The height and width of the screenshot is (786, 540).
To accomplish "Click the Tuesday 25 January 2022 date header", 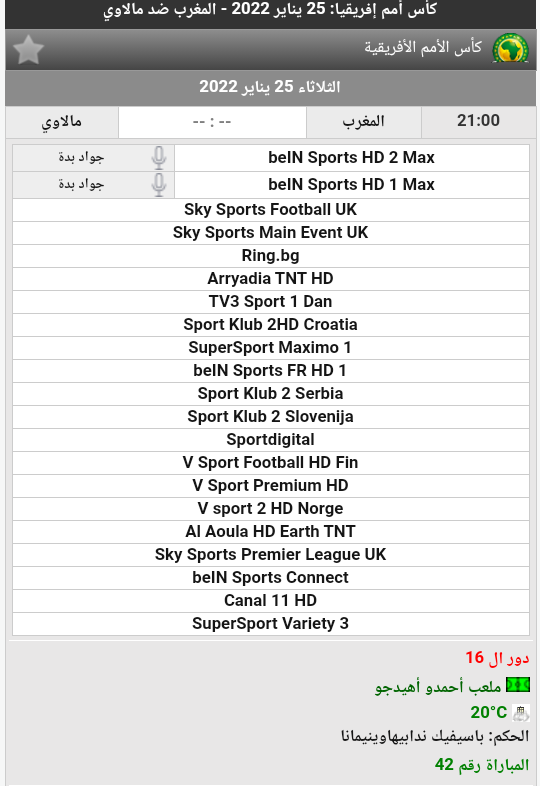I will click(x=270, y=87).
